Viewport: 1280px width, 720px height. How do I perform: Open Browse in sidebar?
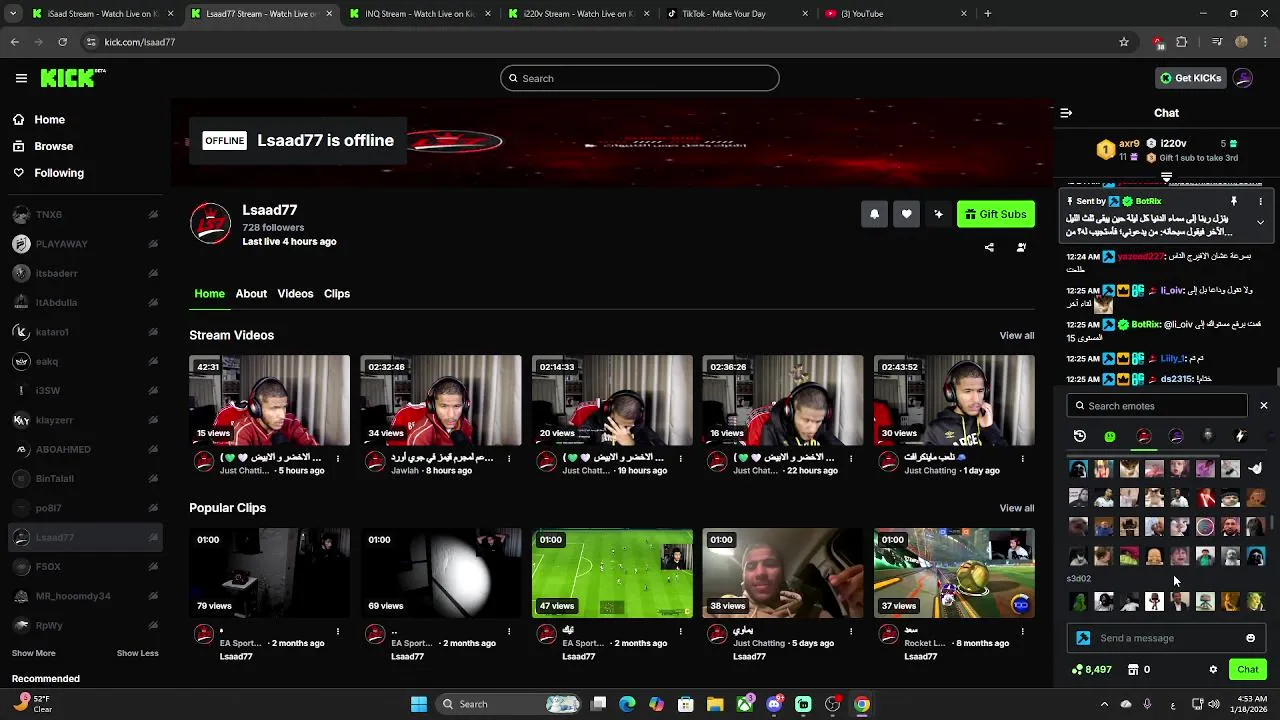[85, 146]
